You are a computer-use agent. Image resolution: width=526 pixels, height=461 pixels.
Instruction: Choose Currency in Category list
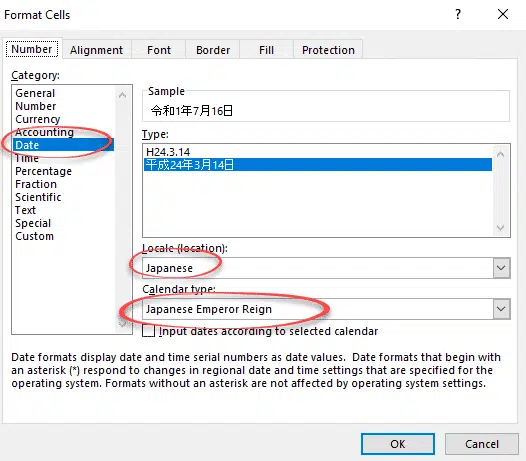38,119
